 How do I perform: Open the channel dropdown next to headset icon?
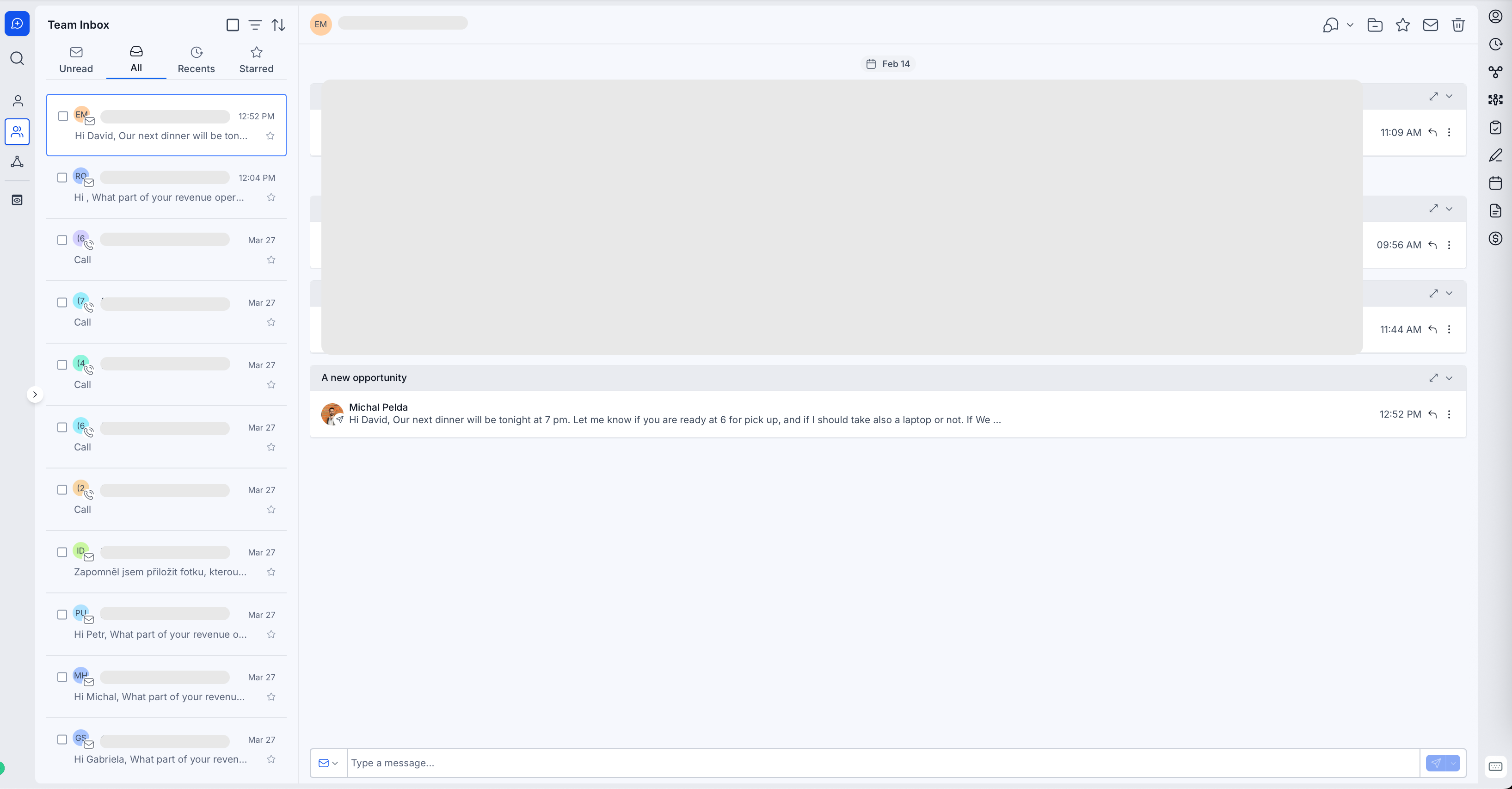click(1351, 25)
